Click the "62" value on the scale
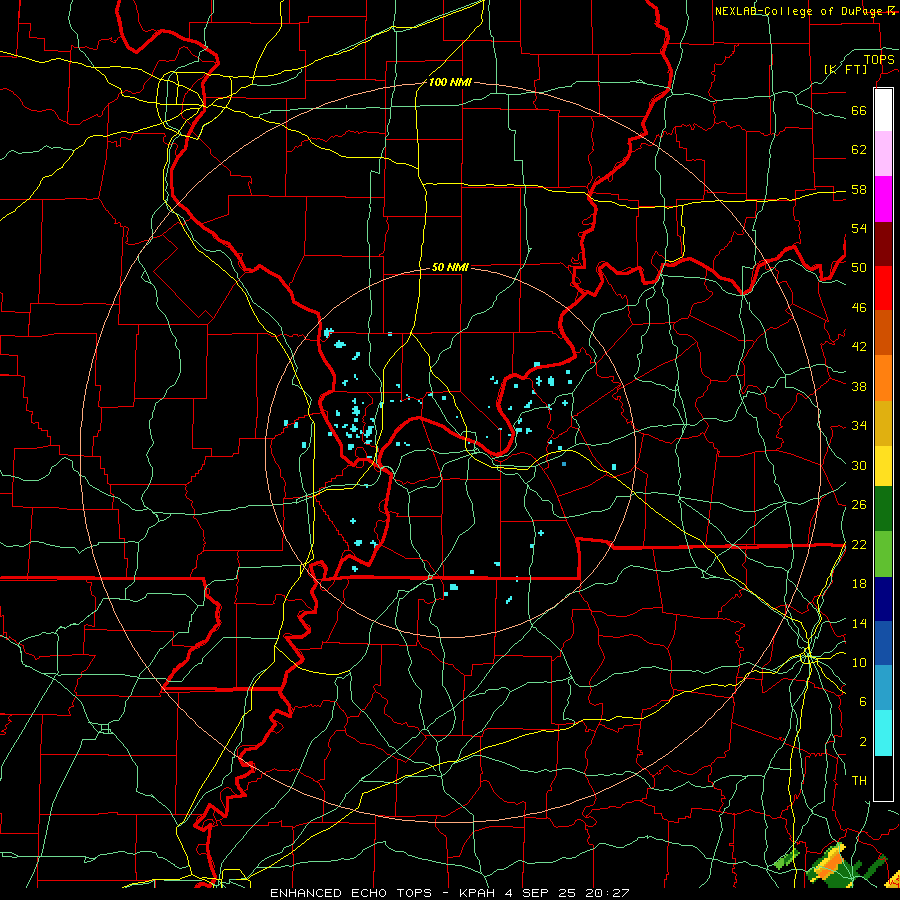Image resolution: width=900 pixels, height=900 pixels. 859,150
